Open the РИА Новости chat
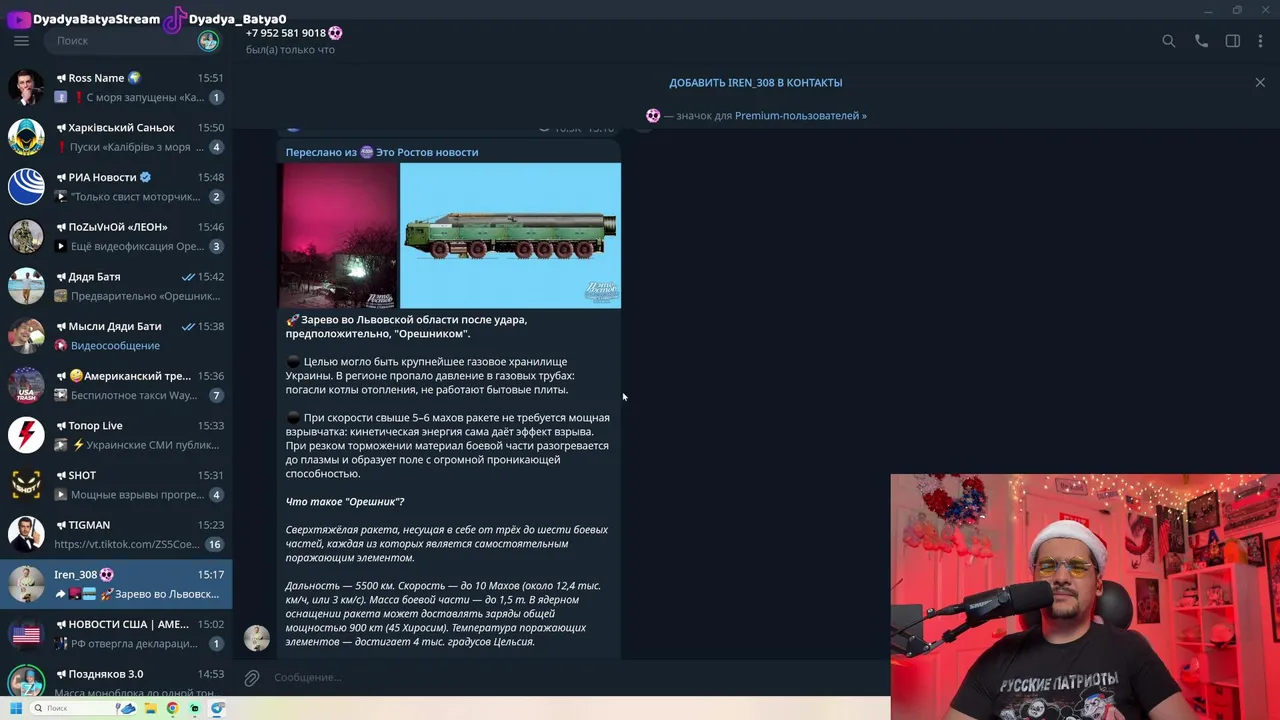1280x720 pixels. point(116,187)
